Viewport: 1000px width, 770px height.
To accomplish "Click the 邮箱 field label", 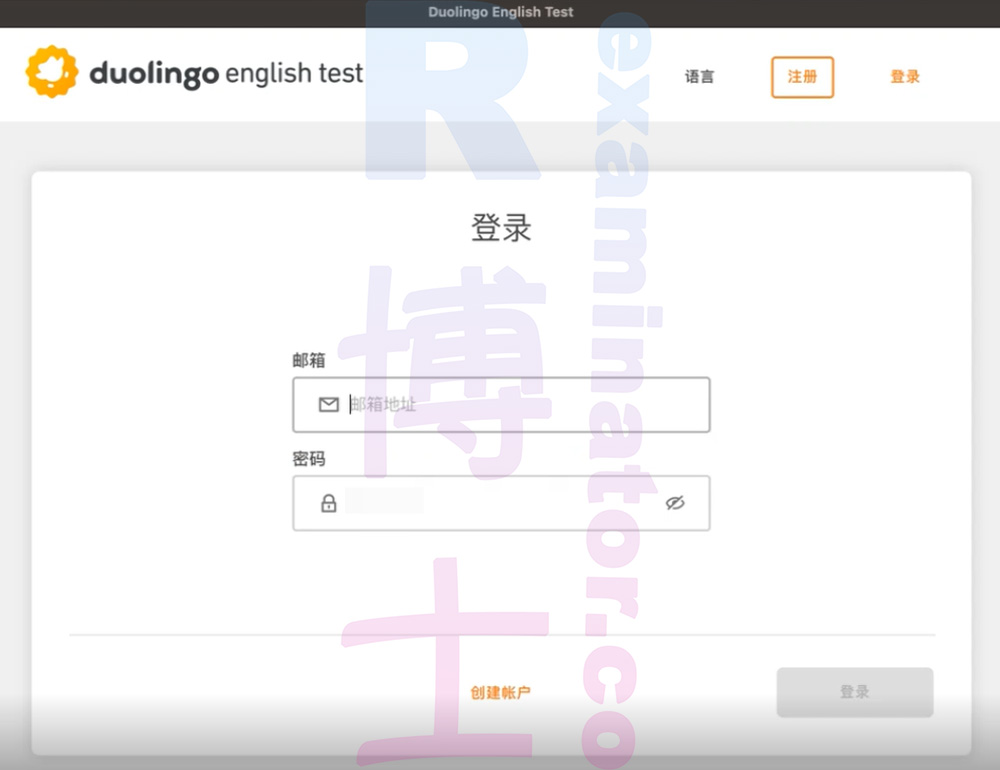I will (309, 360).
